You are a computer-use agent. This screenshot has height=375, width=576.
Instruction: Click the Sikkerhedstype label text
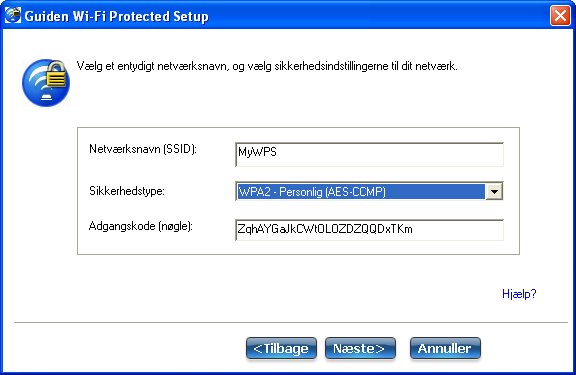127,191
